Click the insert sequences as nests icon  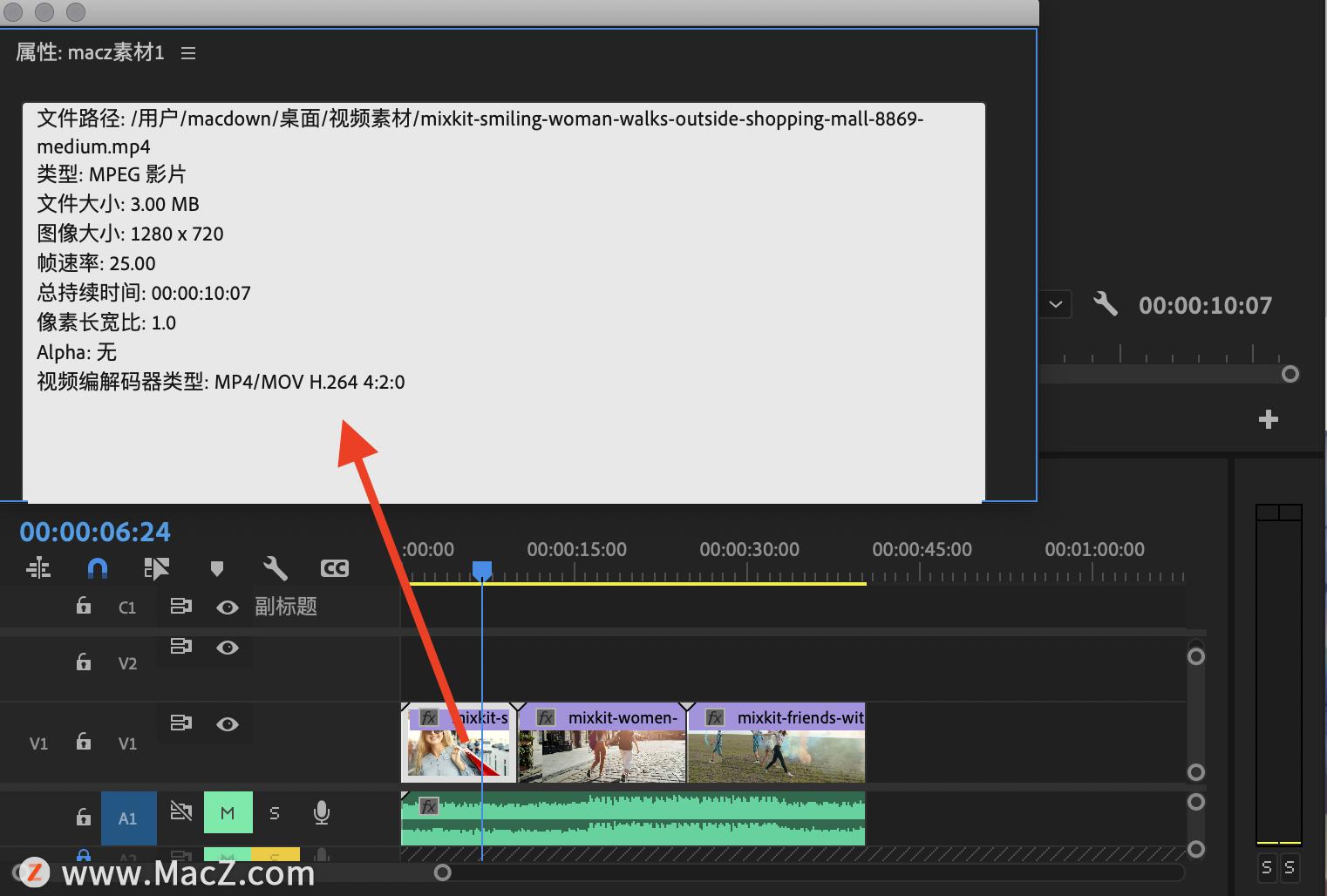[38, 569]
